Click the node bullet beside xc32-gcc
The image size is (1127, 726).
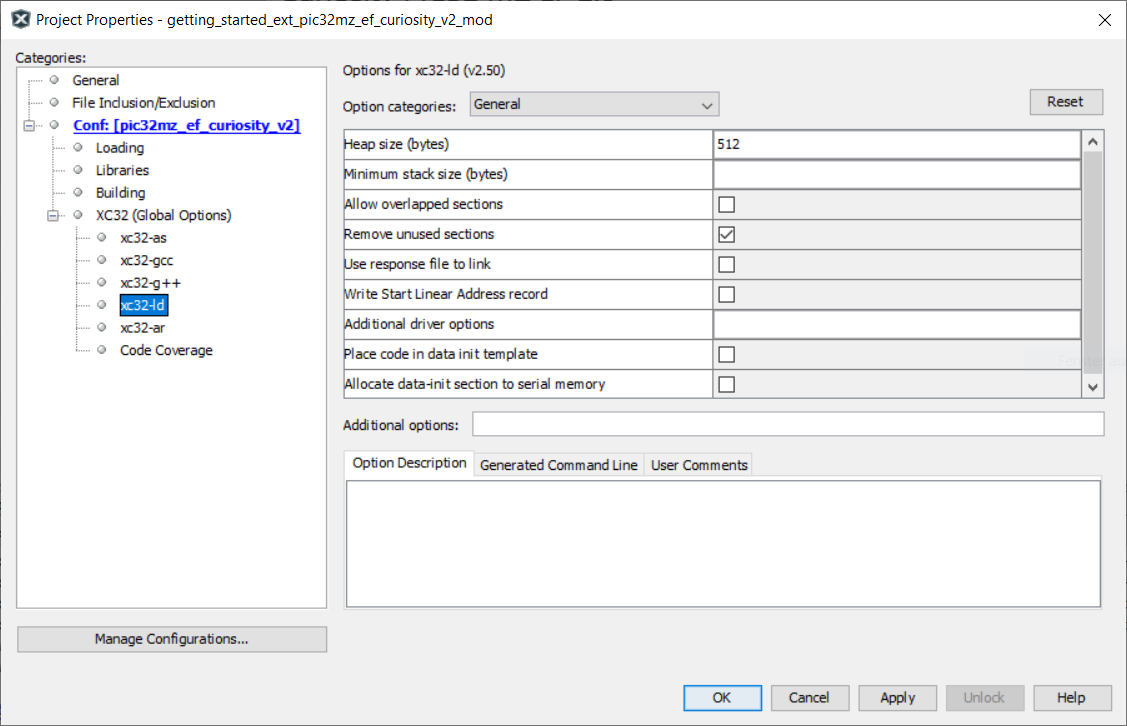pyautogui.click(x=102, y=259)
